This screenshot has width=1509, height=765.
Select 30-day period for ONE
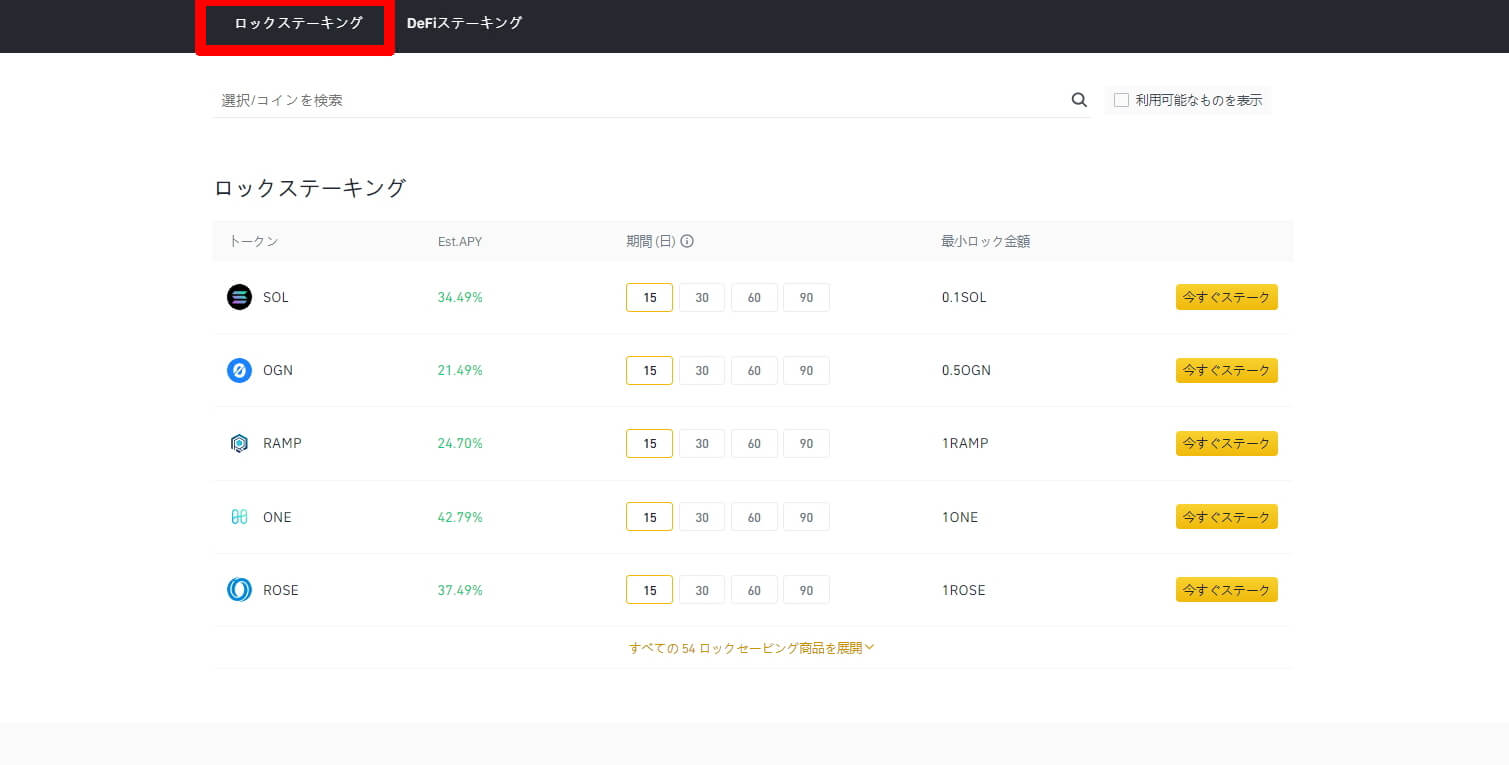(702, 517)
